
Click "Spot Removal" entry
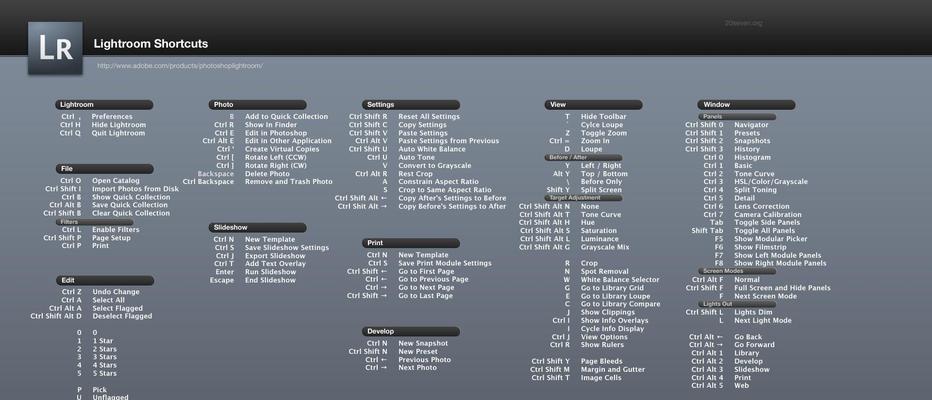tap(604, 272)
